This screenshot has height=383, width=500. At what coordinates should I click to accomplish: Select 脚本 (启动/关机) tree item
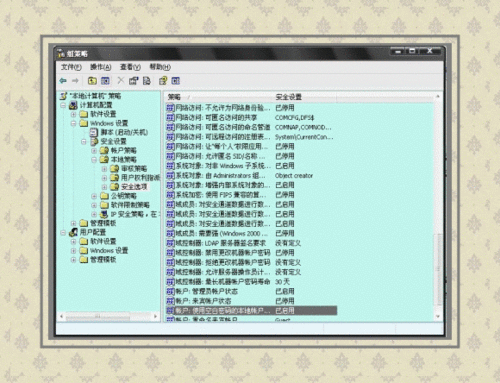pos(124,132)
